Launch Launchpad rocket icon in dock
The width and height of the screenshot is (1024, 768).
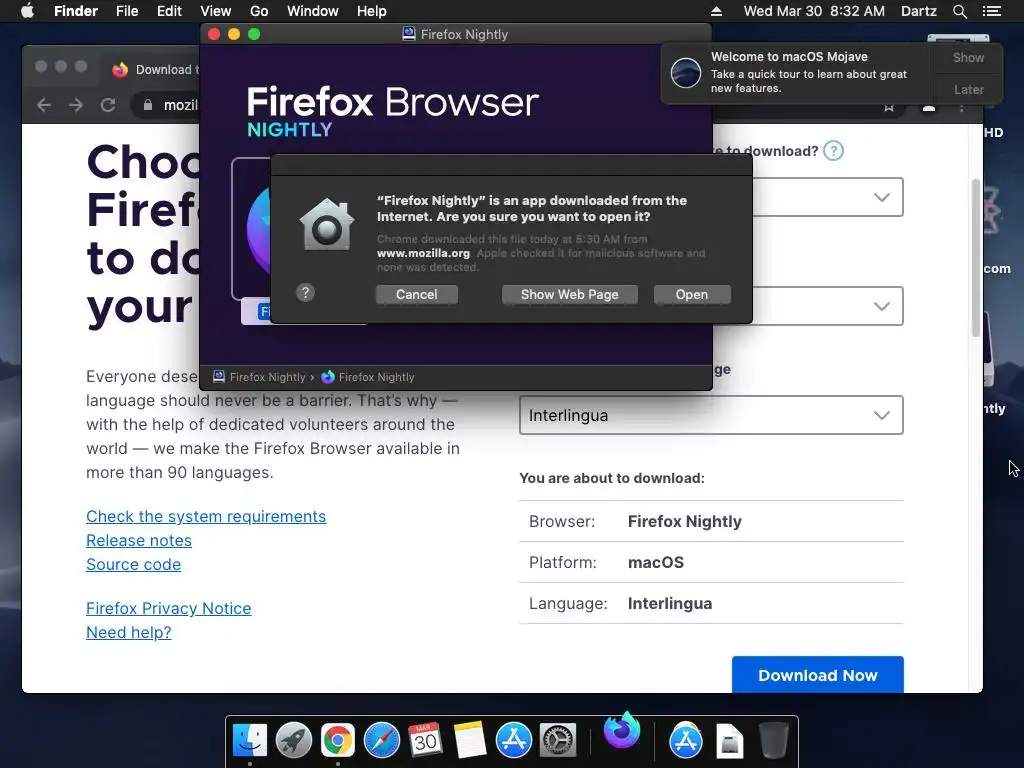293,741
